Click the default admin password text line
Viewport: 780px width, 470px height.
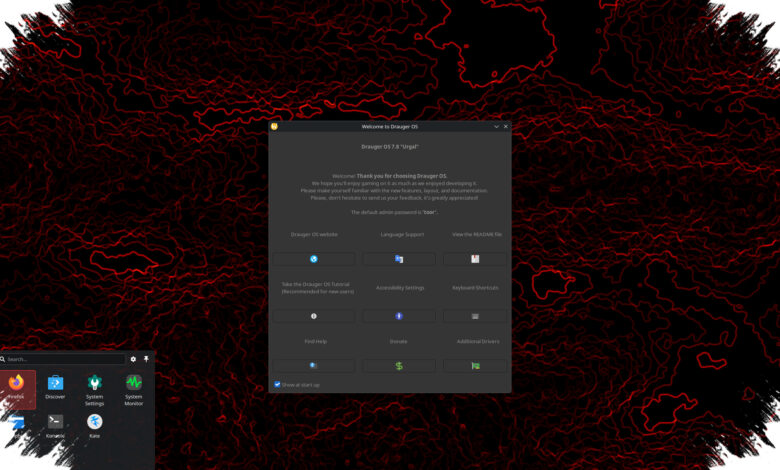394,212
